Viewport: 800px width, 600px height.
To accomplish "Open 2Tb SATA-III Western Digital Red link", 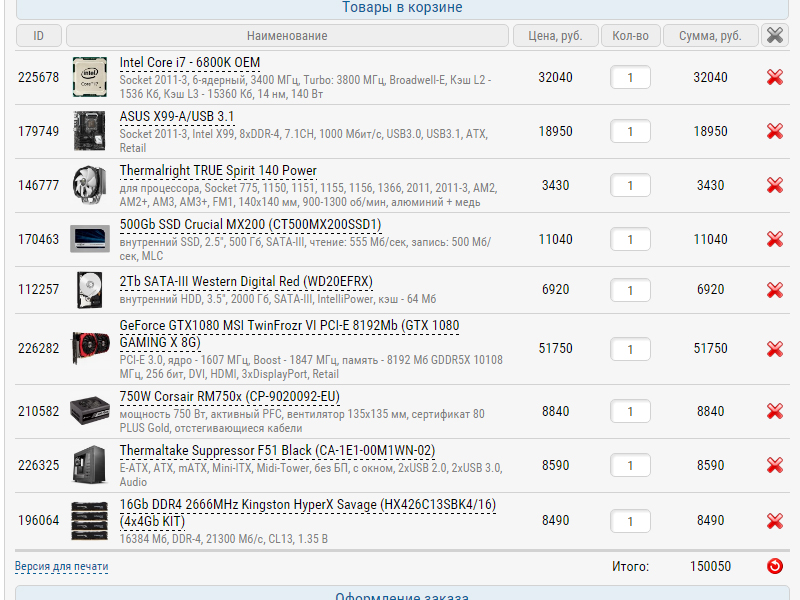I will pos(246,282).
